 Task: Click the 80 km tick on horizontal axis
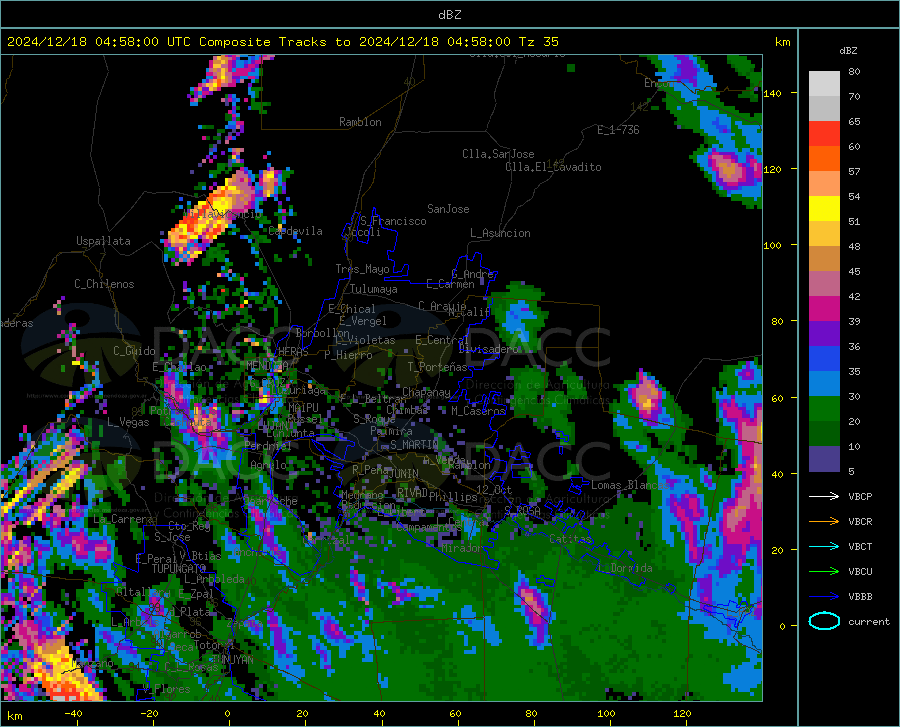531,714
